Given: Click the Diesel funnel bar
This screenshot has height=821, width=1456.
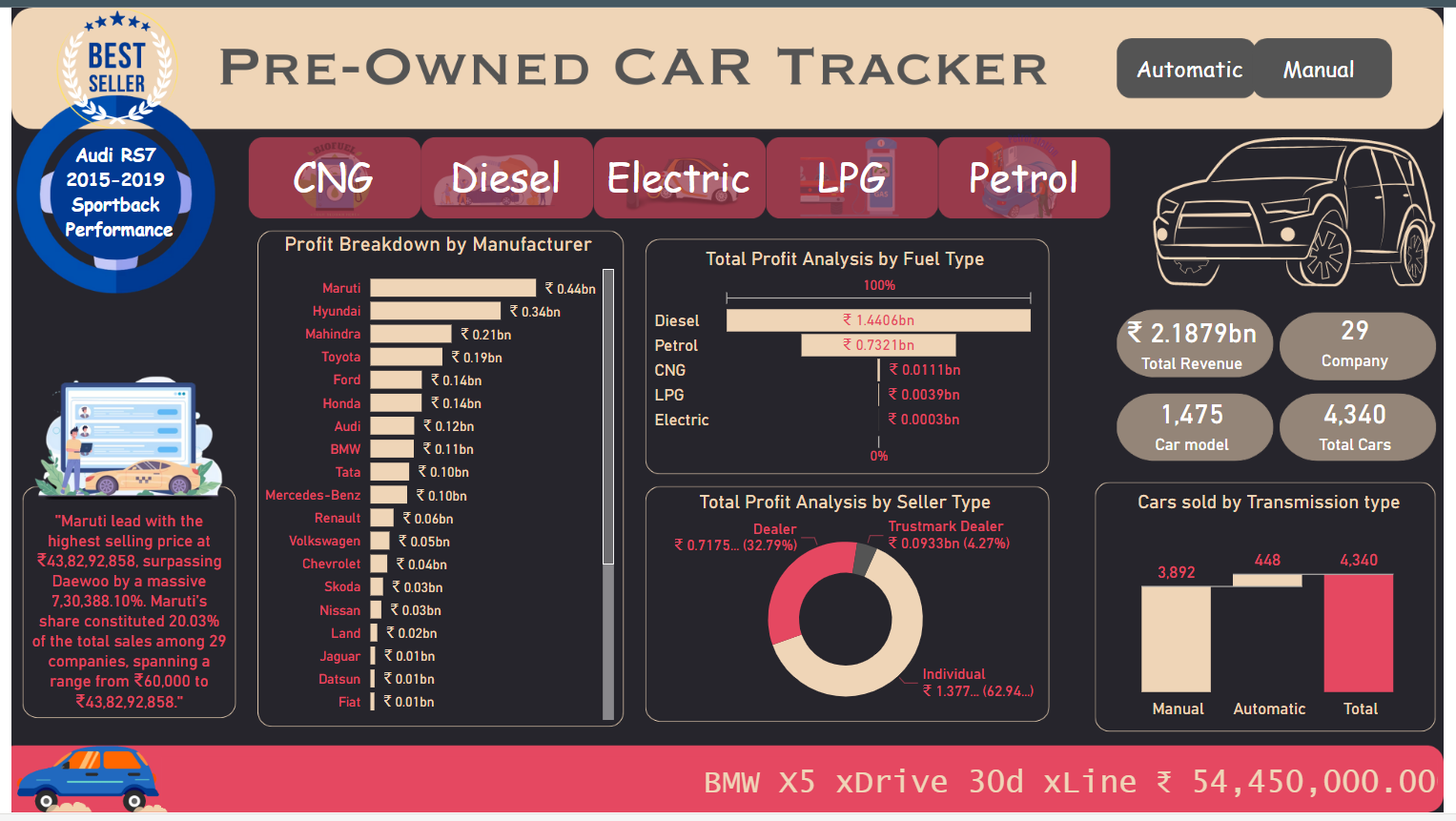Looking at the screenshot, I should pos(877,320).
